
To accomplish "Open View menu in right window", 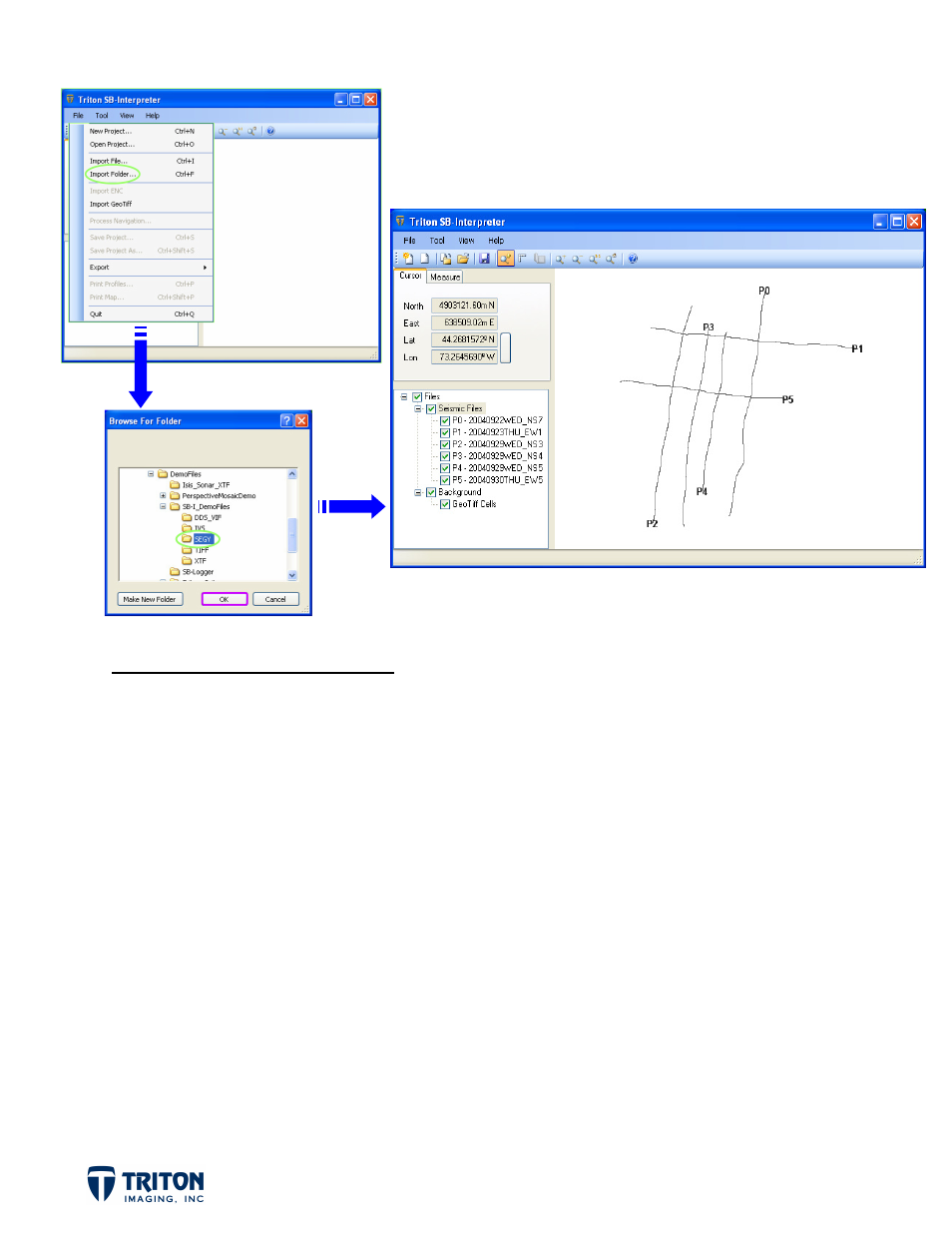I will (466, 241).
